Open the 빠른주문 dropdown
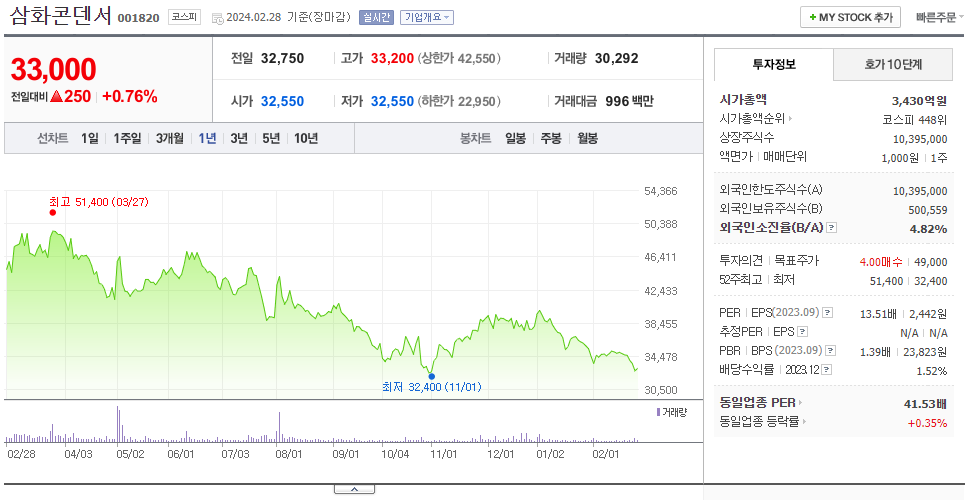This screenshot has width=968, height=500. pyautogui.click(x=939, y=17)
